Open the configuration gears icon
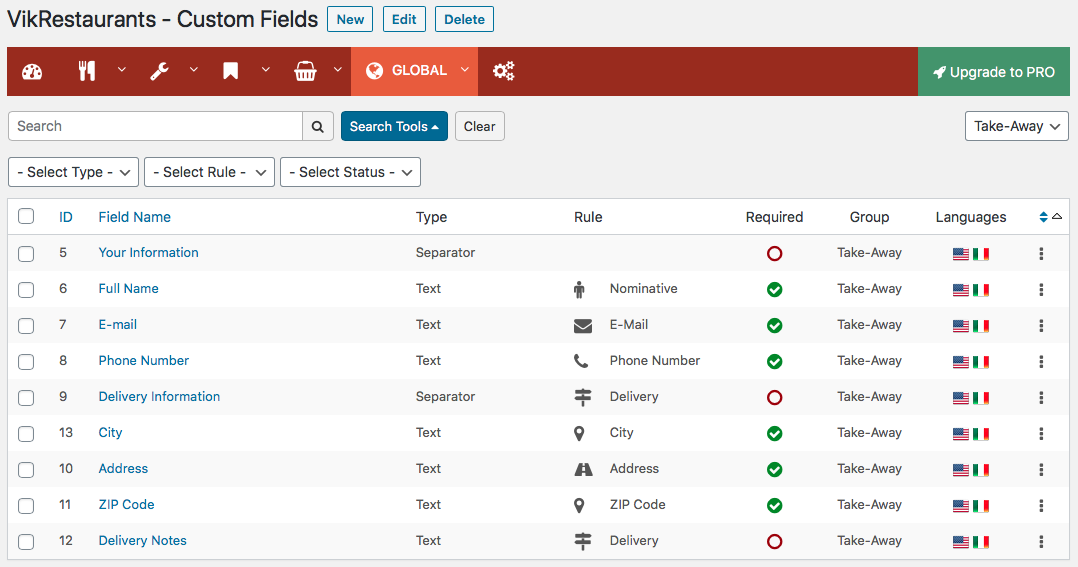 pyautogui.click(x=503, y=71)
